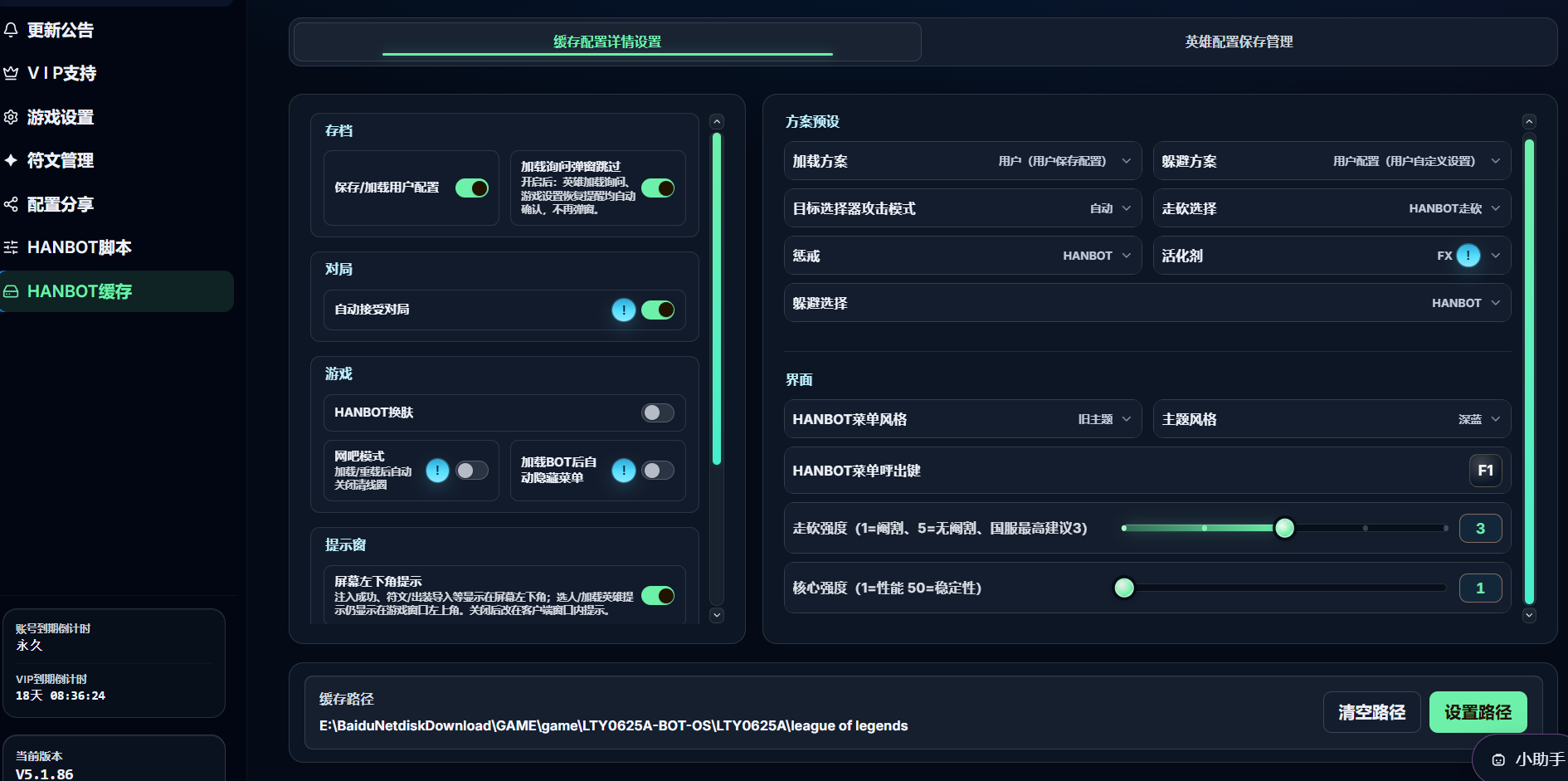Enable HANBOT换肤 switch
Screen dimensions: 1568x781
pyautogui.click(x=658, y=412)
